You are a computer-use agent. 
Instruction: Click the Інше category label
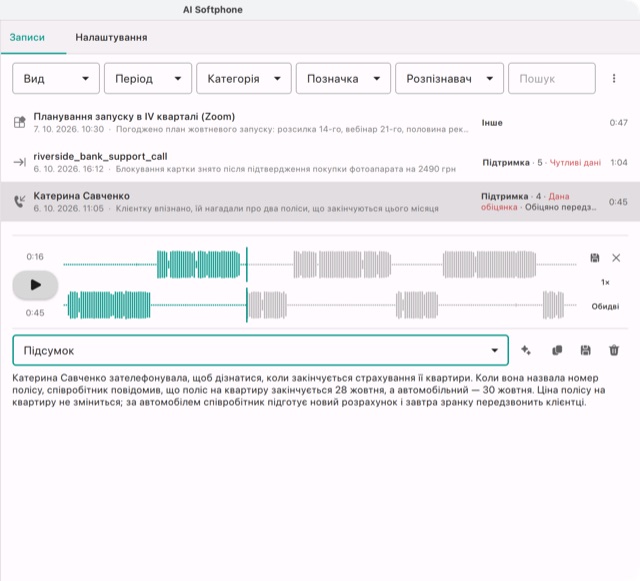(x=492, y=123)
